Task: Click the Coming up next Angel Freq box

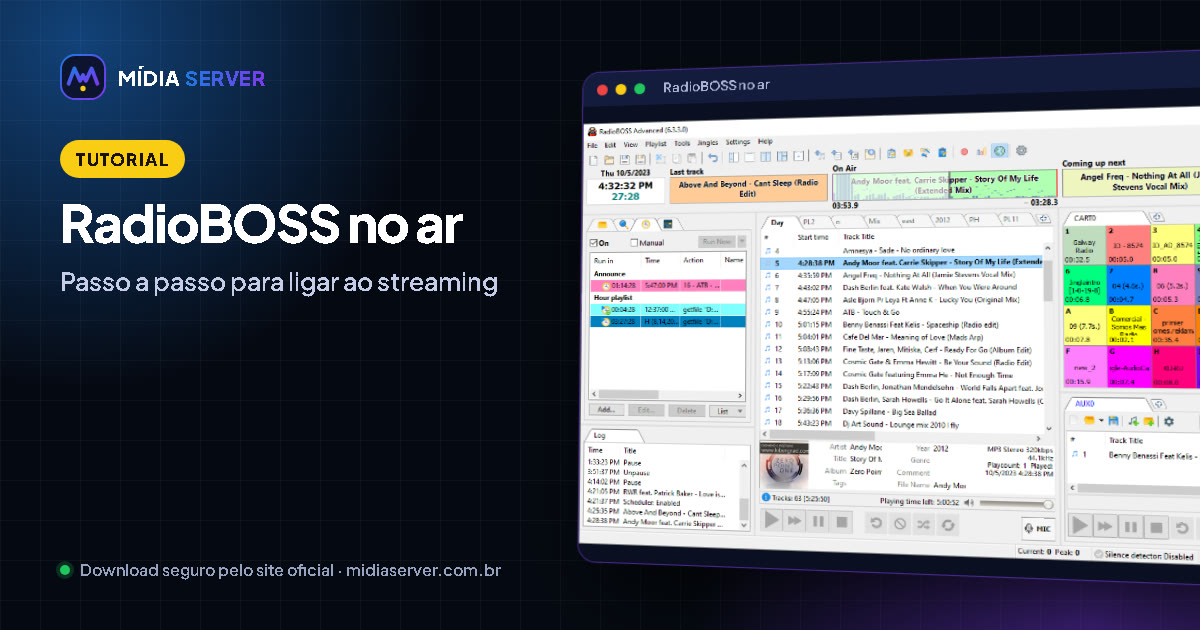Action: point(1131,181)
